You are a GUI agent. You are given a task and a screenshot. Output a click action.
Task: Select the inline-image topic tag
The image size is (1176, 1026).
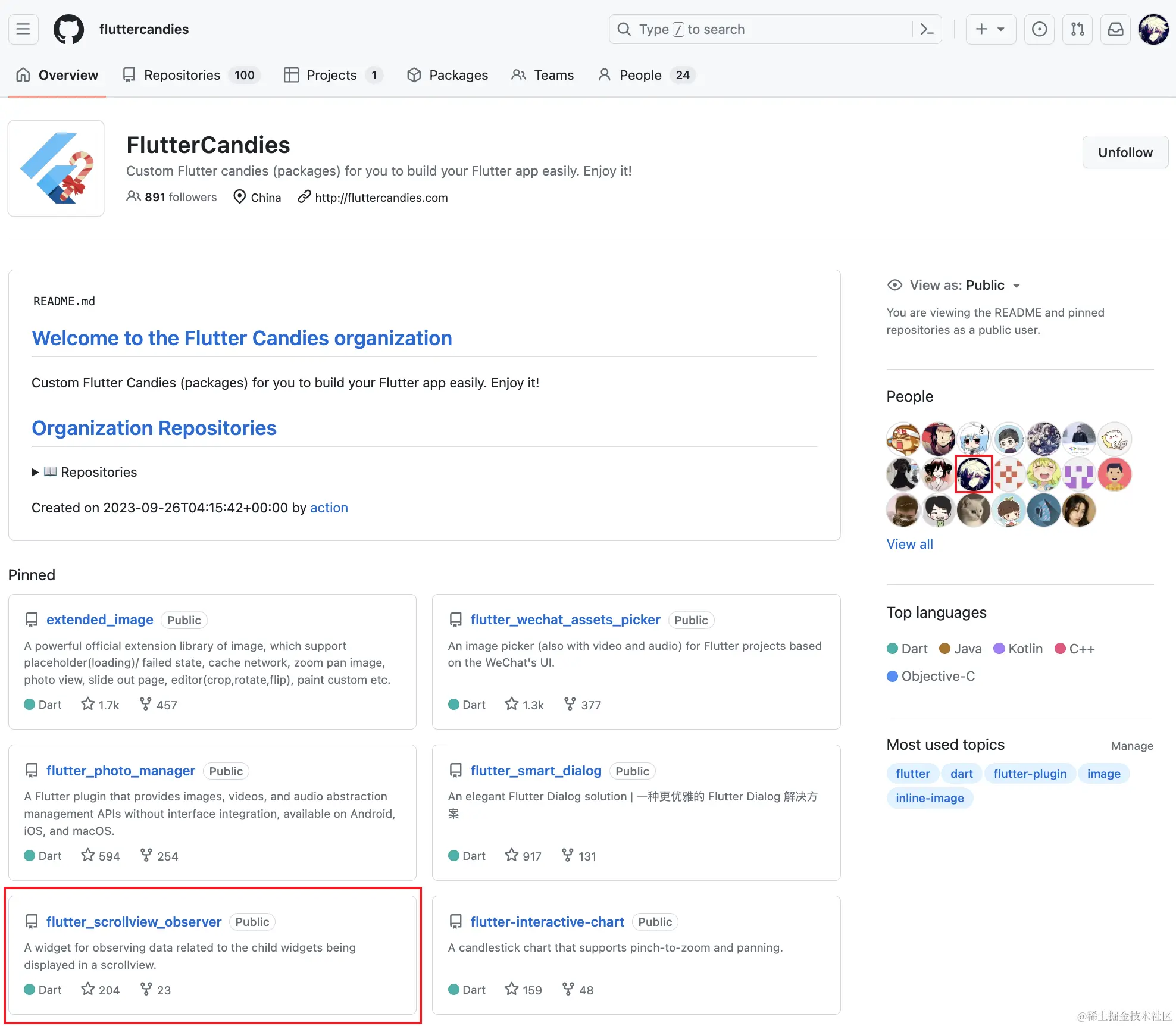tap(930, 798)
